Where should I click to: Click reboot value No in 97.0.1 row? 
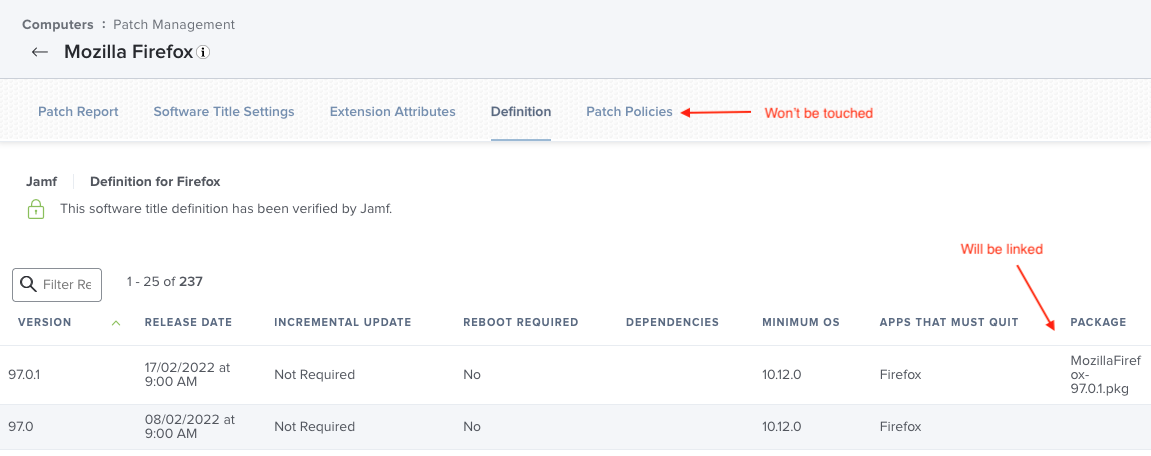coord(472,374)
